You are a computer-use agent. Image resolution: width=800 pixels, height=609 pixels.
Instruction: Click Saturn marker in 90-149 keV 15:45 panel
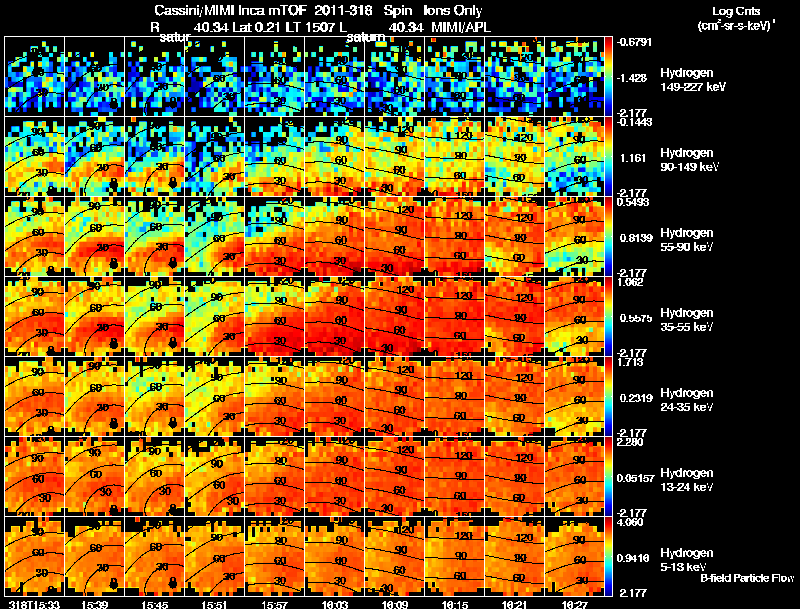click(x=172, y=183)
